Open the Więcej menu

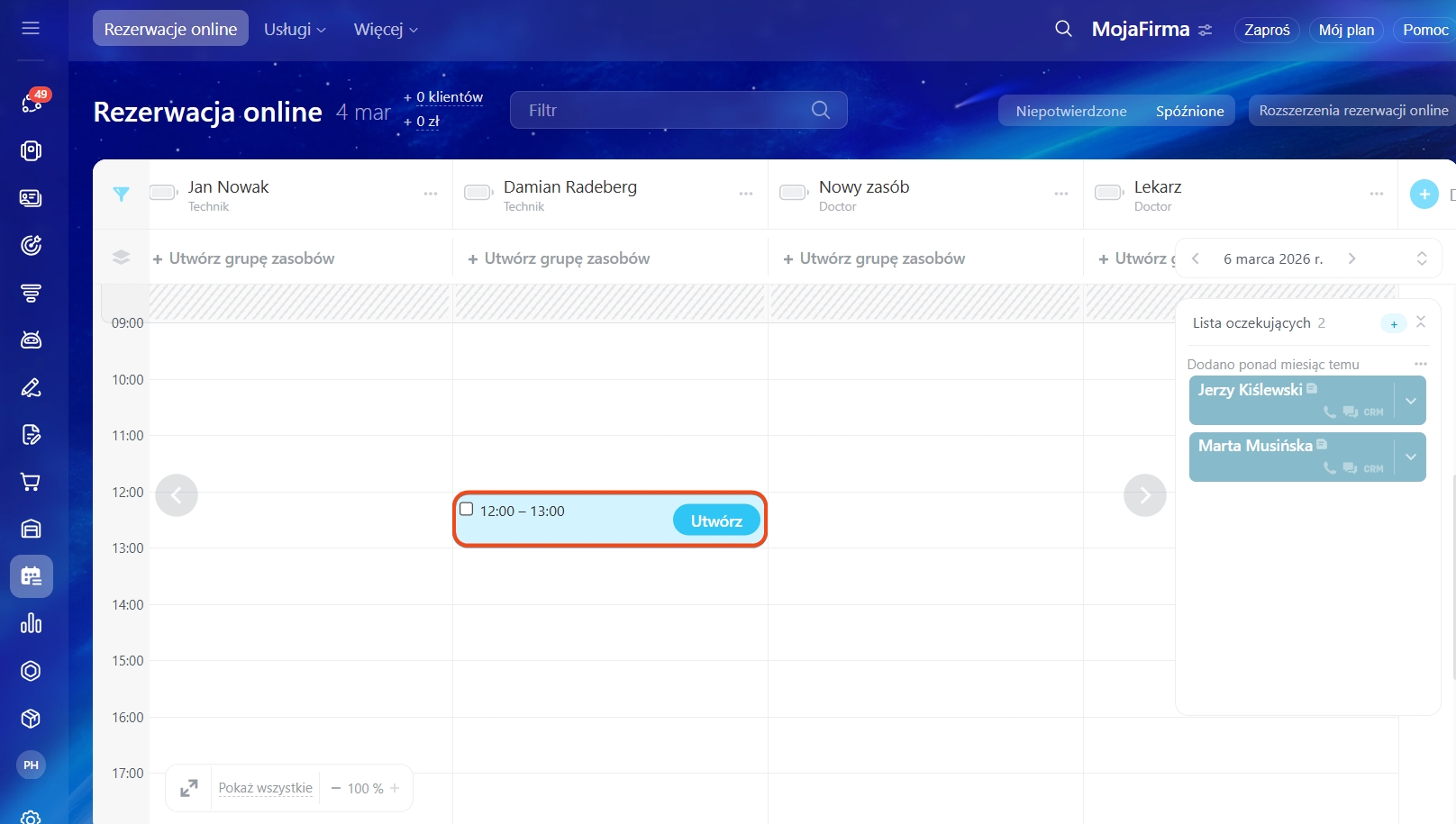[386, 29]
